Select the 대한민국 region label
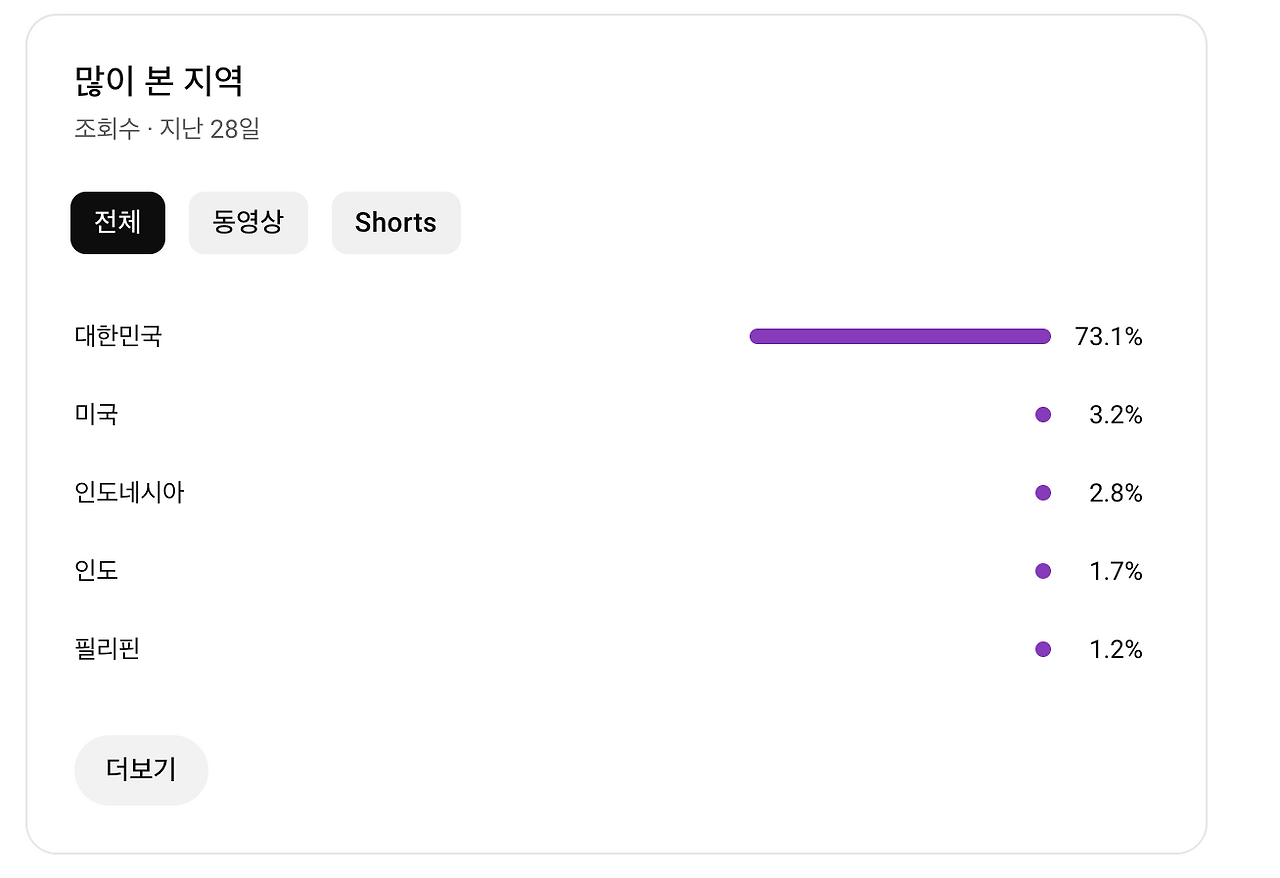 point(118,336)
